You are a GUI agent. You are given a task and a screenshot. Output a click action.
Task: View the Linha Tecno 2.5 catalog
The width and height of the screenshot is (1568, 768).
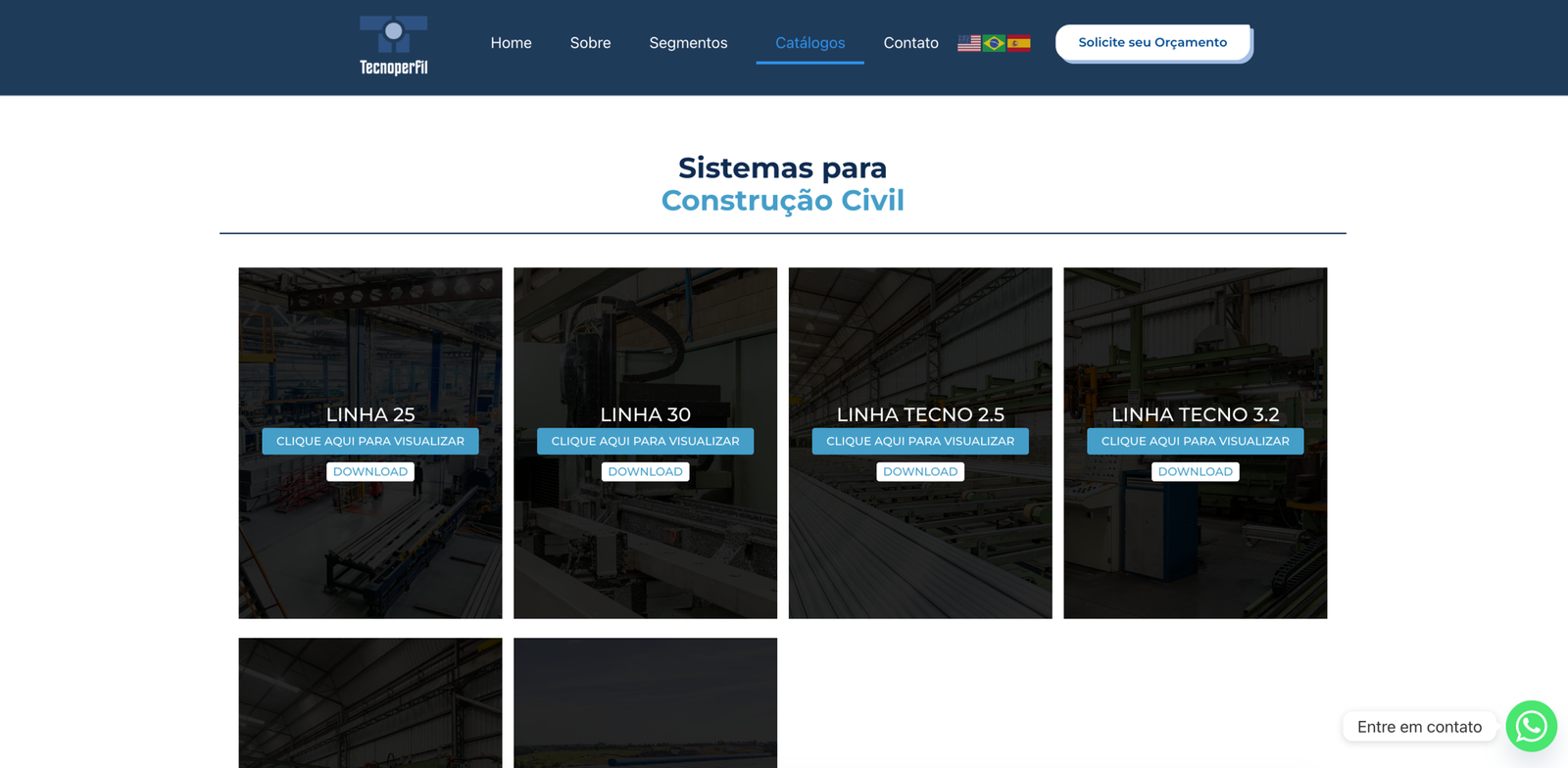[x=920, y=441]
